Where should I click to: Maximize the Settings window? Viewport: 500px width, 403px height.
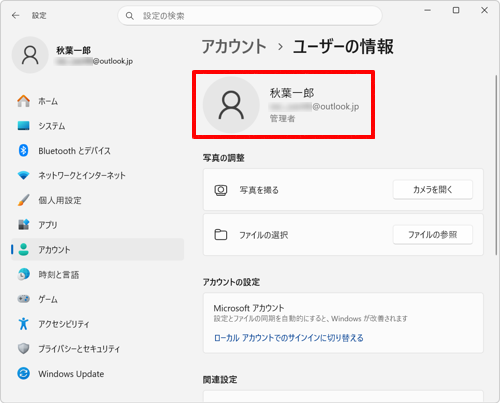coord(456,10)
